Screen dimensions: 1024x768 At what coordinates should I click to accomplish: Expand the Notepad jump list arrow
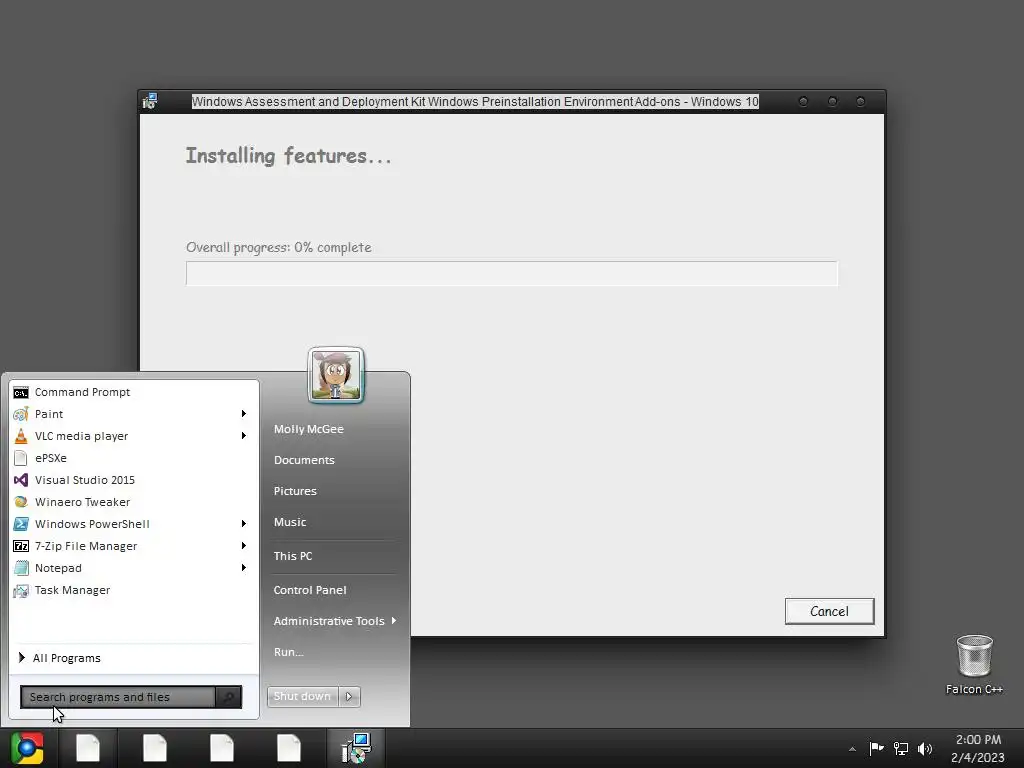[x=244, y=568]
